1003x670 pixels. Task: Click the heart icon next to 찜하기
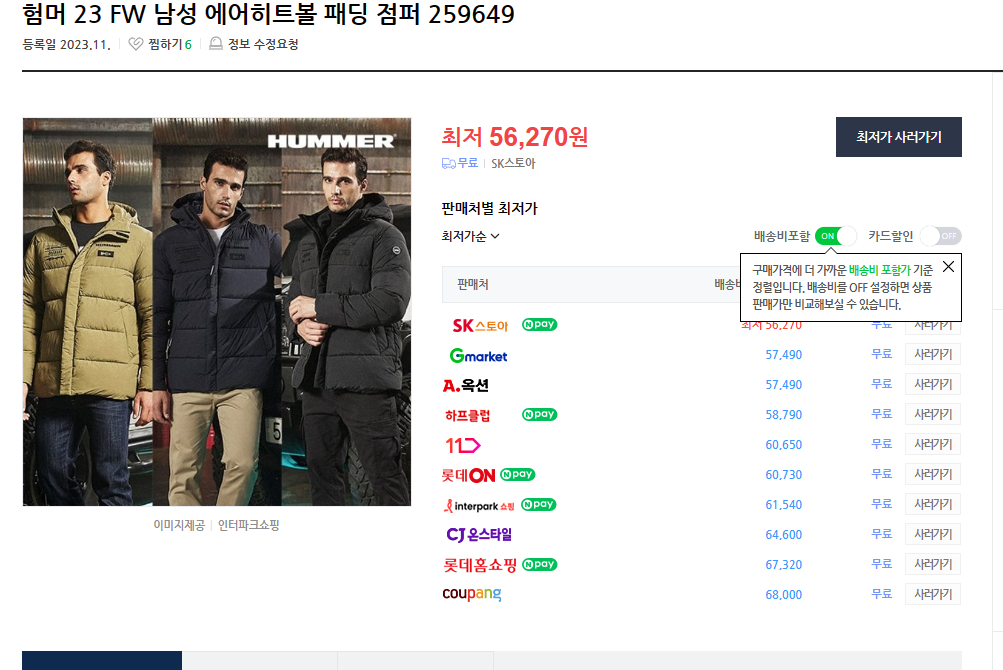click(136, 44)
